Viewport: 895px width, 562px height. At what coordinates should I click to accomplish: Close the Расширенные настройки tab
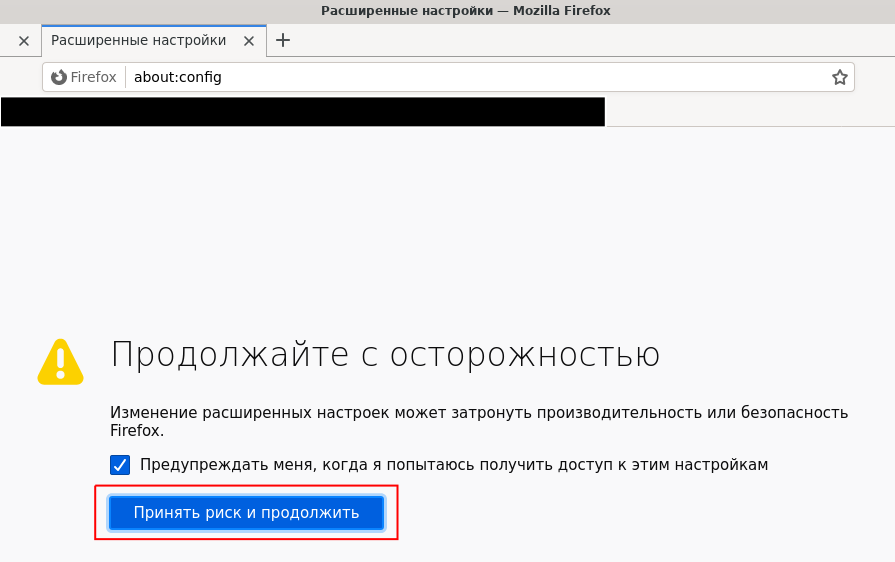pos(249,41)
